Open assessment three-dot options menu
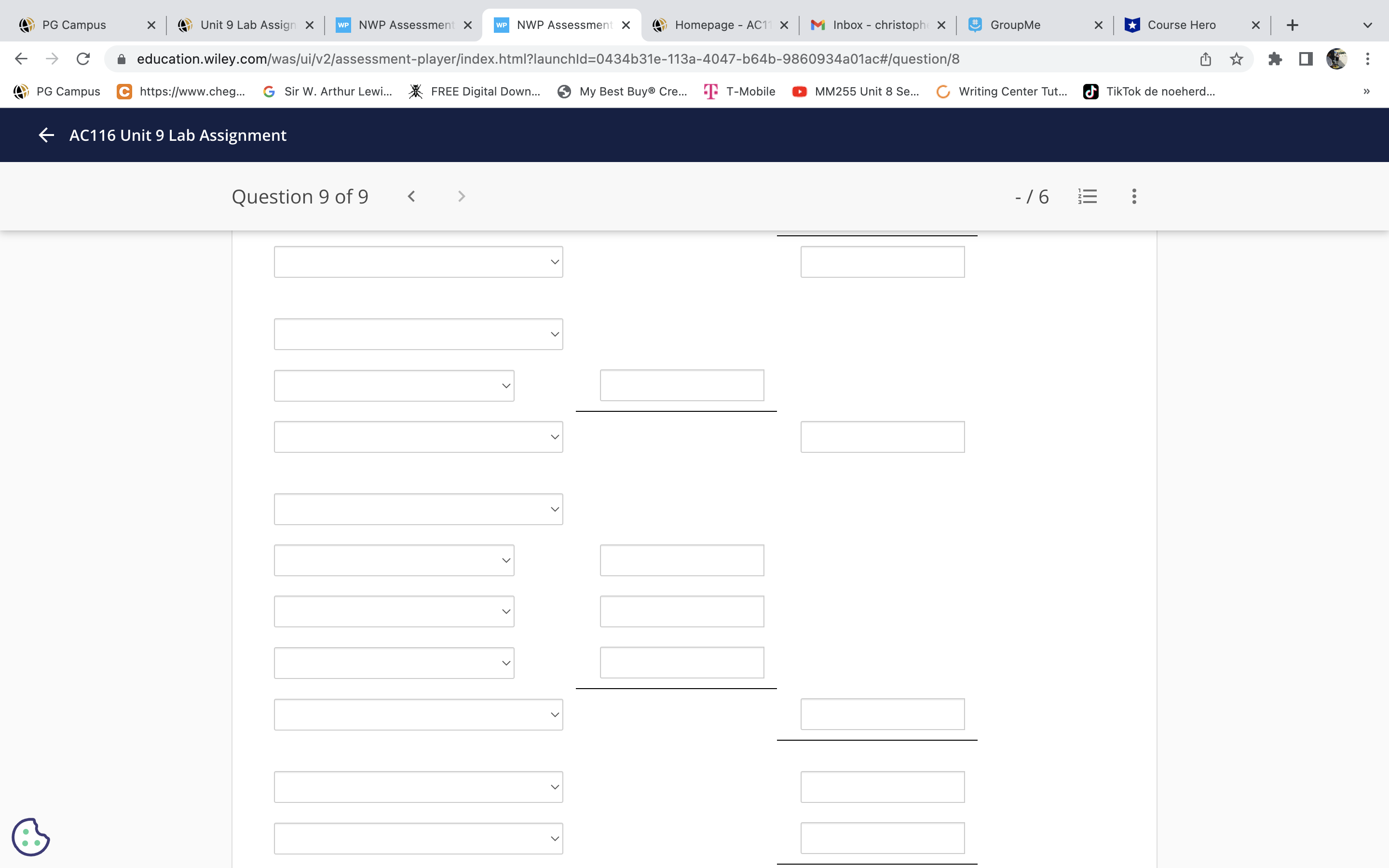The height and width of the screenshot is (868, 1389). [1133, 196]
